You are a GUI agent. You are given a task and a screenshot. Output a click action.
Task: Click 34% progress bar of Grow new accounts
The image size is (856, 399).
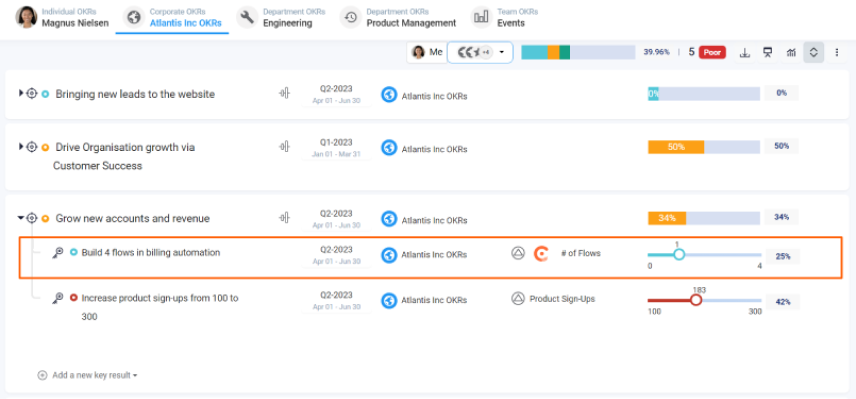click(704, 218)
